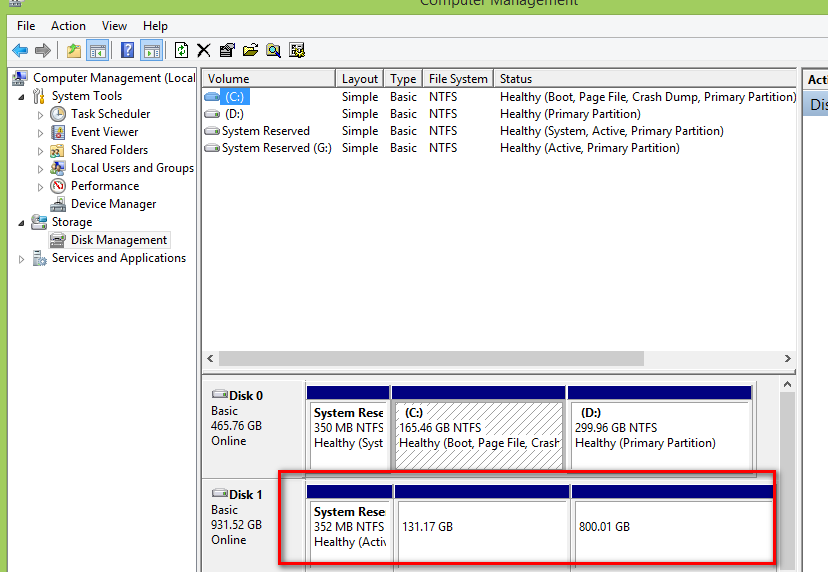Click the Performance icon
Image resolution: width=828 pixels, height=572 pixels.
[58, 186]
